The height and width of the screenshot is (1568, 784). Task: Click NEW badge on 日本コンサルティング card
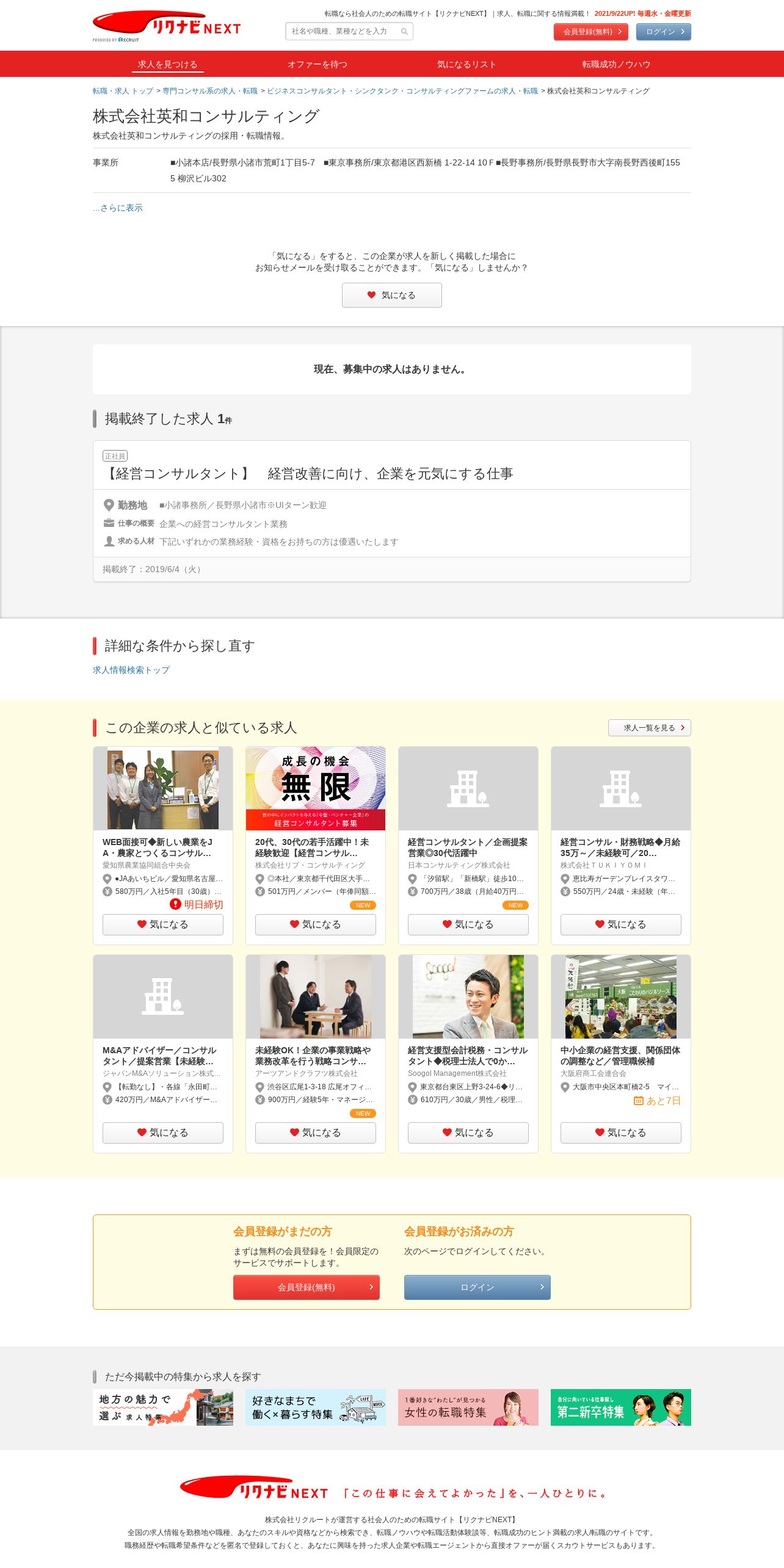[516, 906]
